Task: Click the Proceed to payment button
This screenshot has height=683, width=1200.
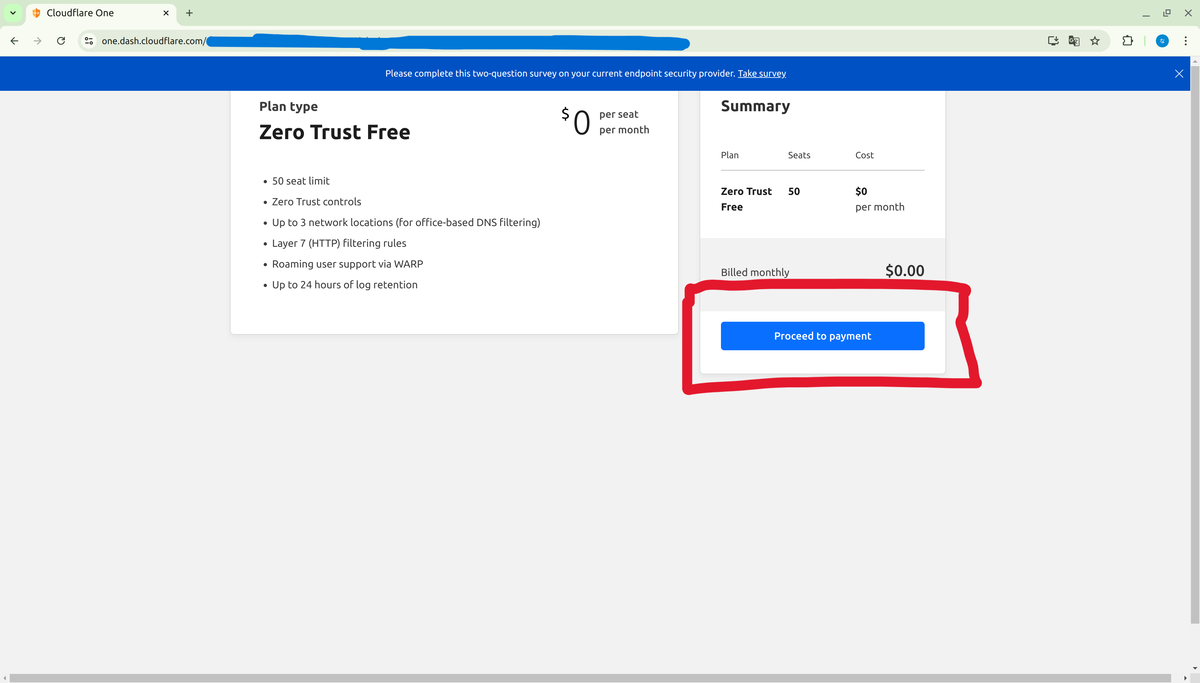Action: [x=822, y=336]
